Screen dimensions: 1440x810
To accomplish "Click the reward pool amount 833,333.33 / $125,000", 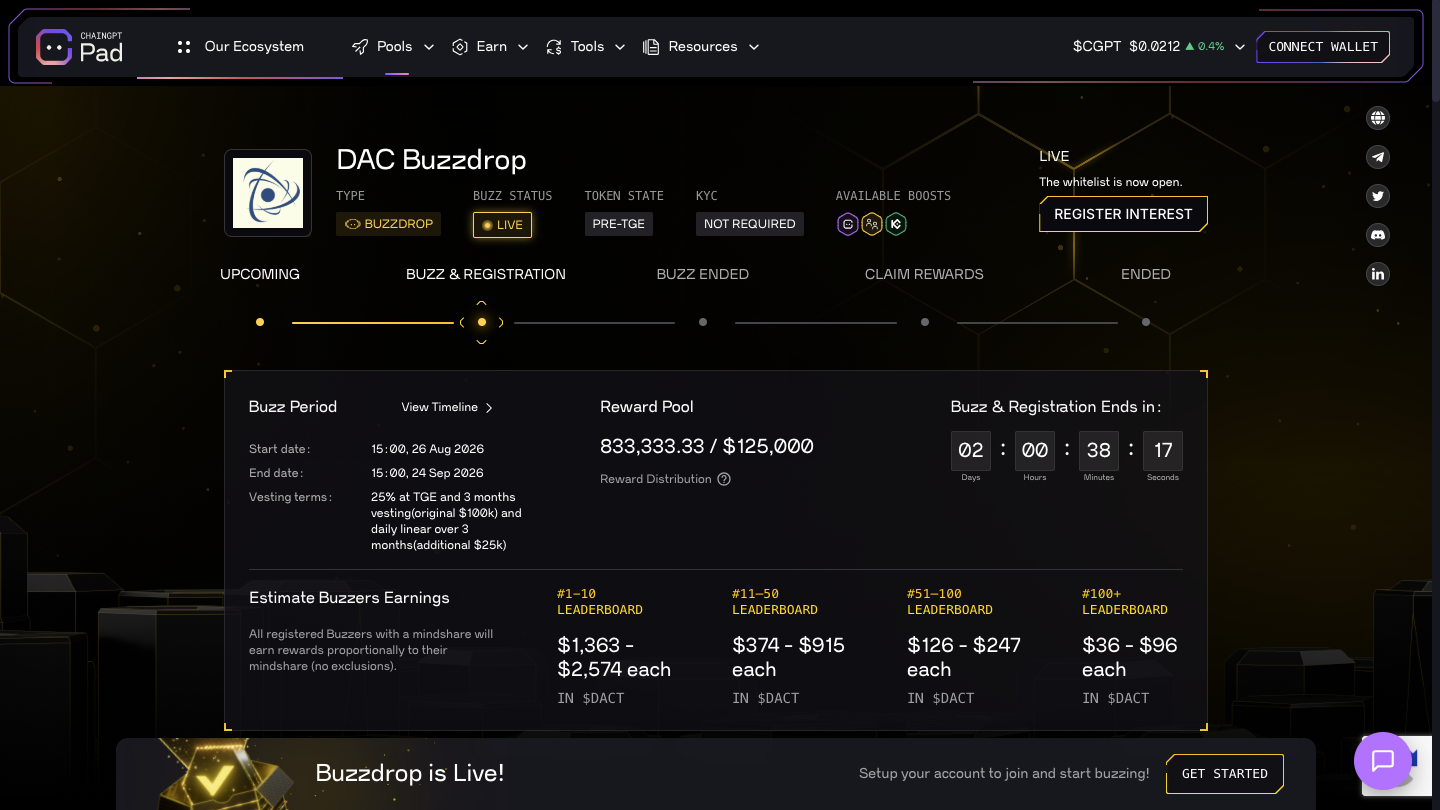I will 707,447.
